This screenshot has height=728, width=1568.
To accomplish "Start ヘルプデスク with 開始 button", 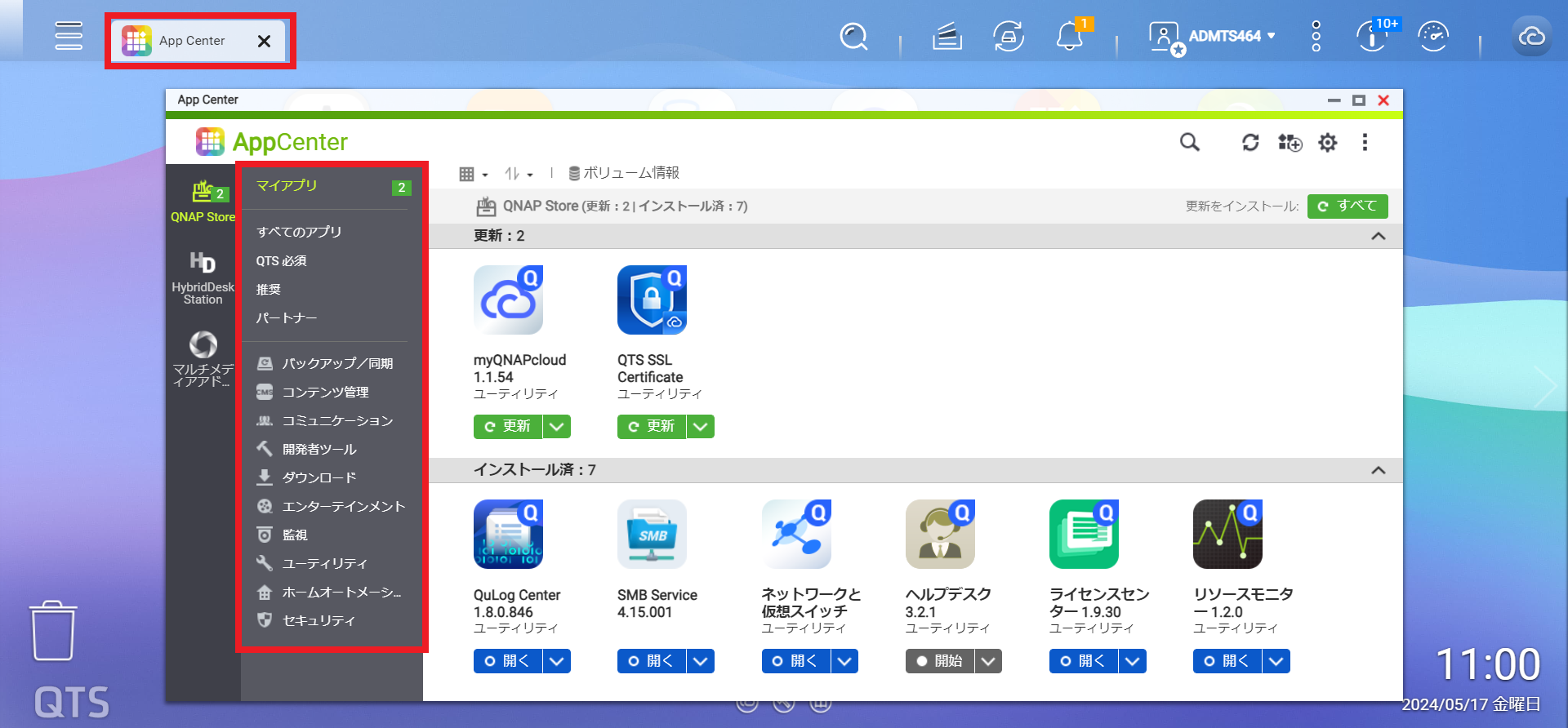I will (940, 661).
